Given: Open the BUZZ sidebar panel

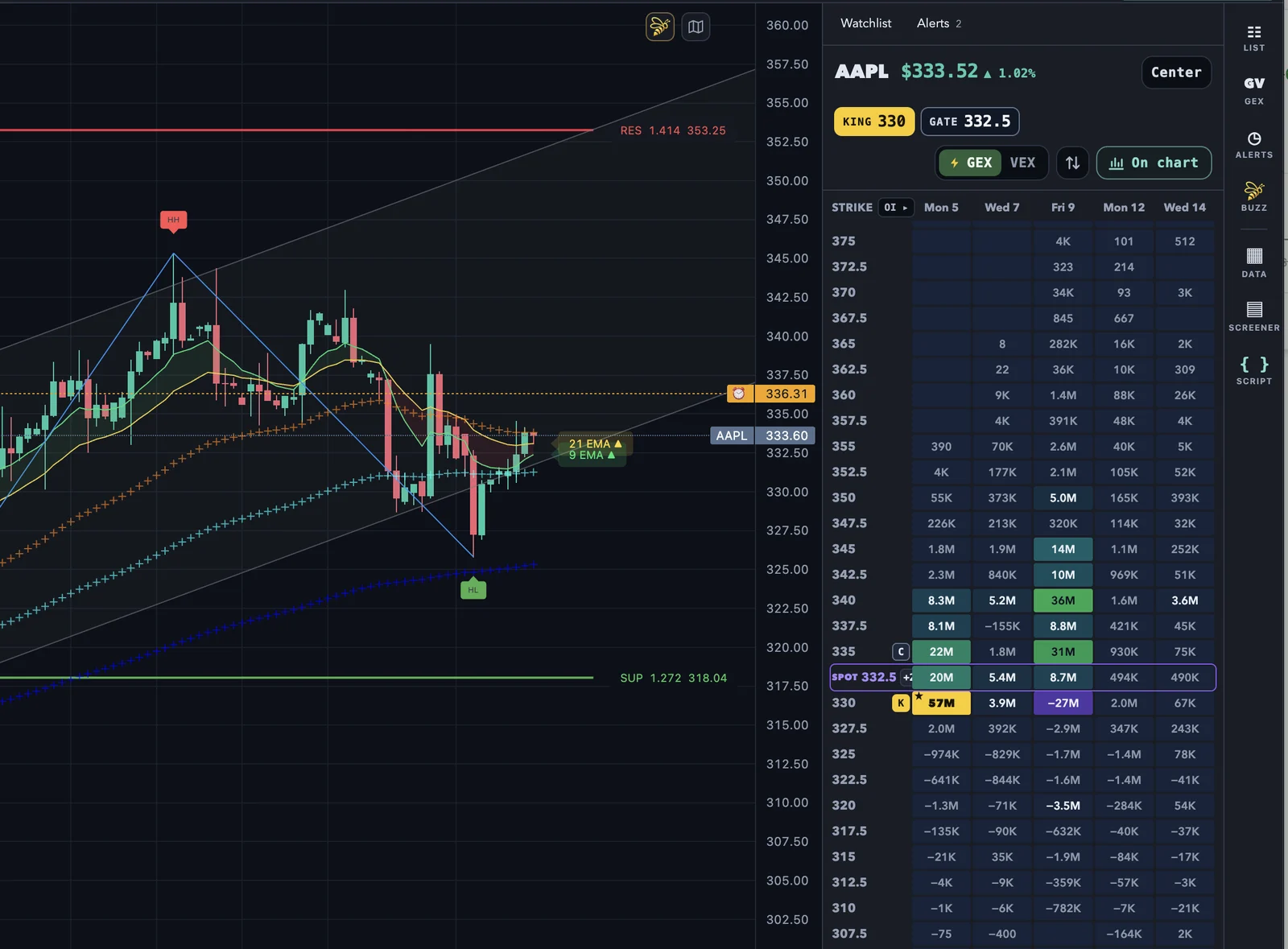Looking at the screenshot, I should click(1253, 197).
